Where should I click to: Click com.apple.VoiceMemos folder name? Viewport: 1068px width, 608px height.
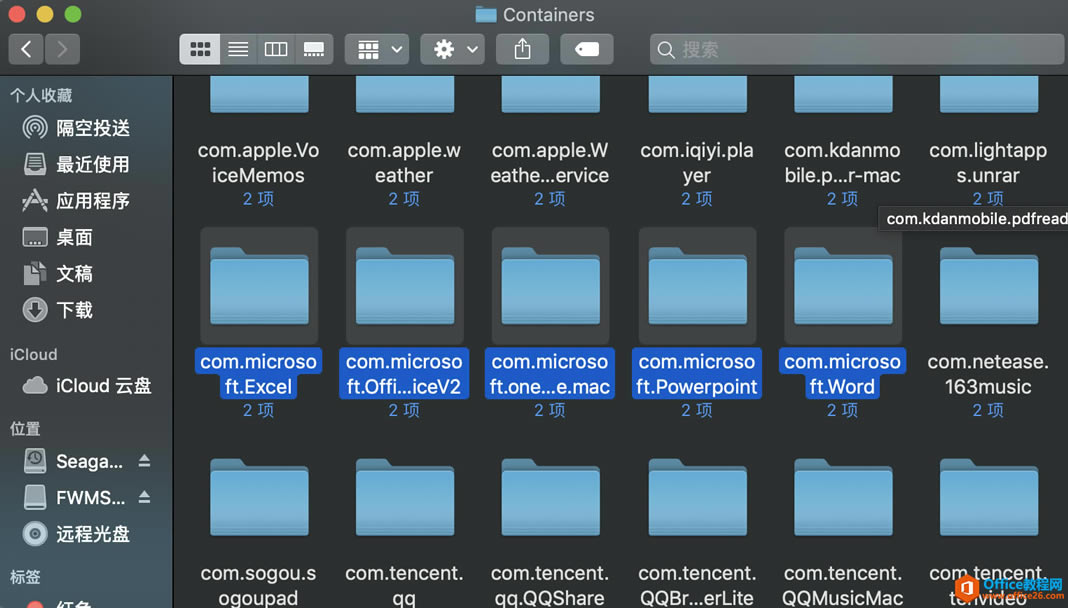coord(258,163)
